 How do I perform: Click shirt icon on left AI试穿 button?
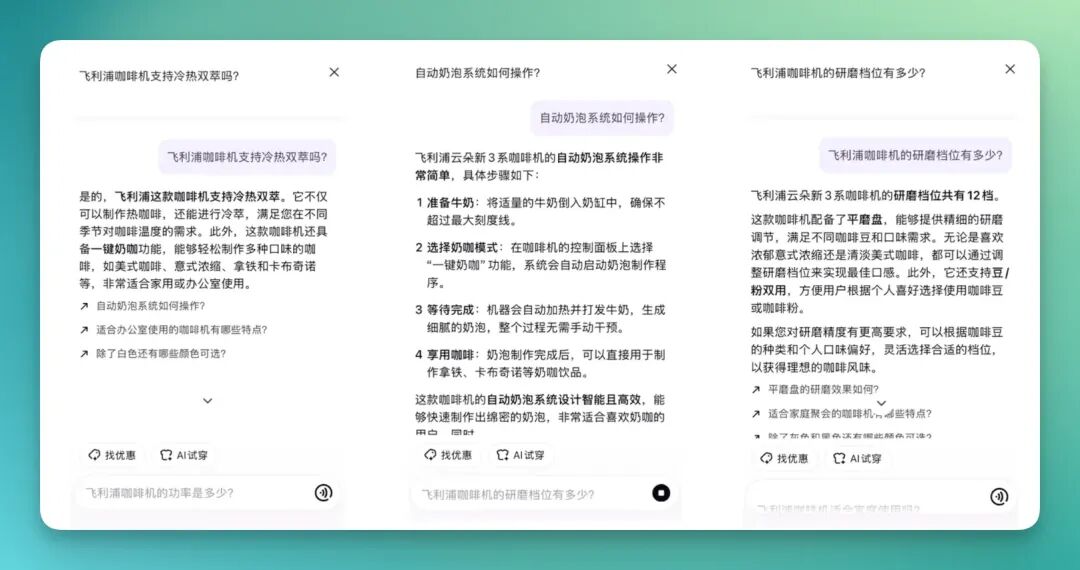coord(166,455)
